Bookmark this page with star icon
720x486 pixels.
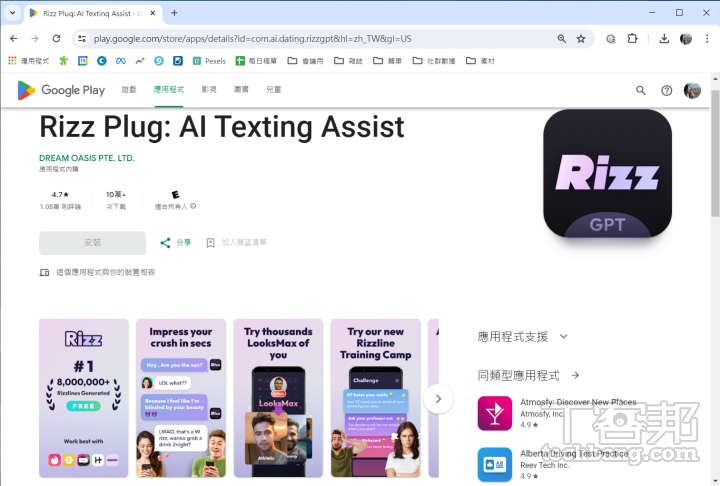click(581, 39)
